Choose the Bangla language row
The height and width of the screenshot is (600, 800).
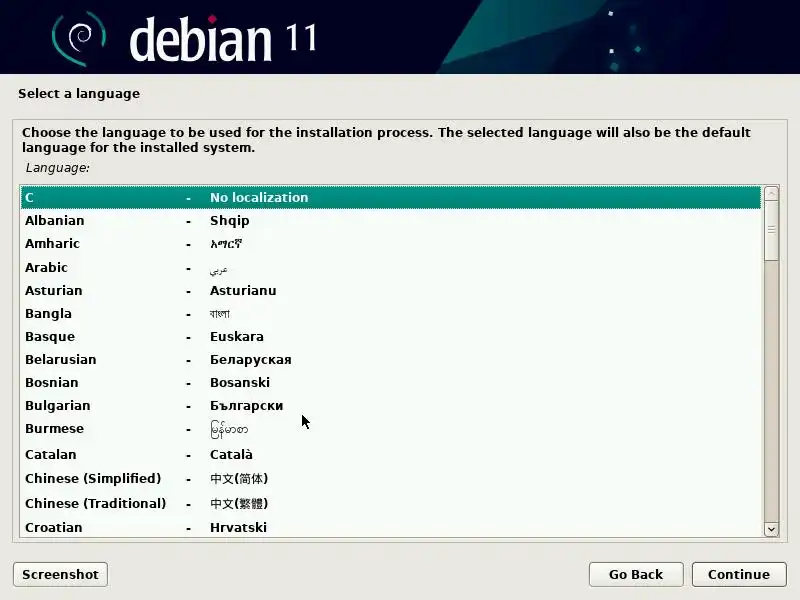tap(391, 313)
